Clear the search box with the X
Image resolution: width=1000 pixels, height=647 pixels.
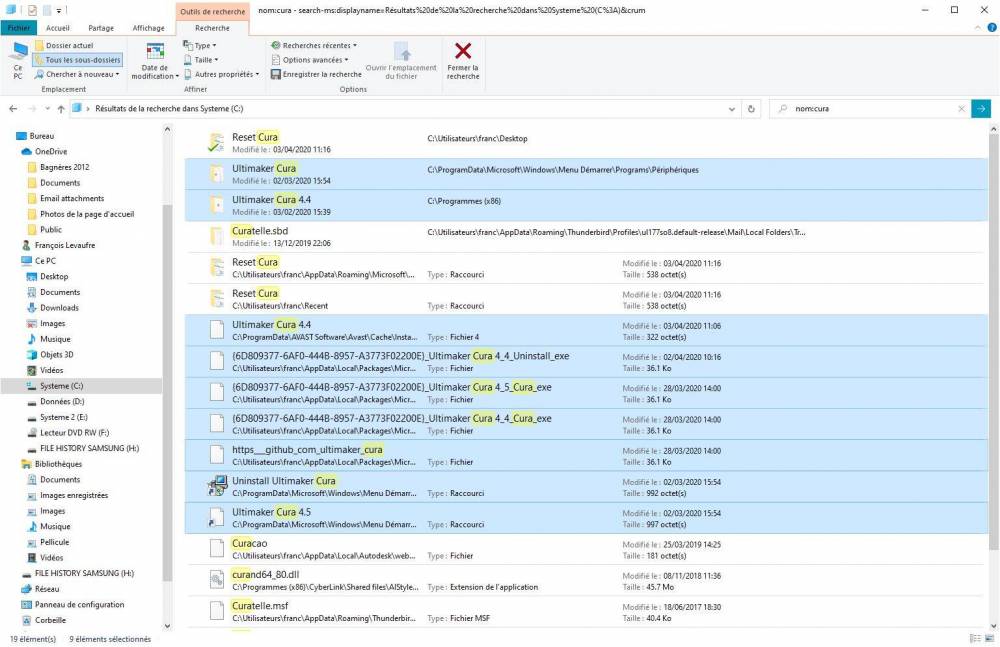[x=961, y=109]
